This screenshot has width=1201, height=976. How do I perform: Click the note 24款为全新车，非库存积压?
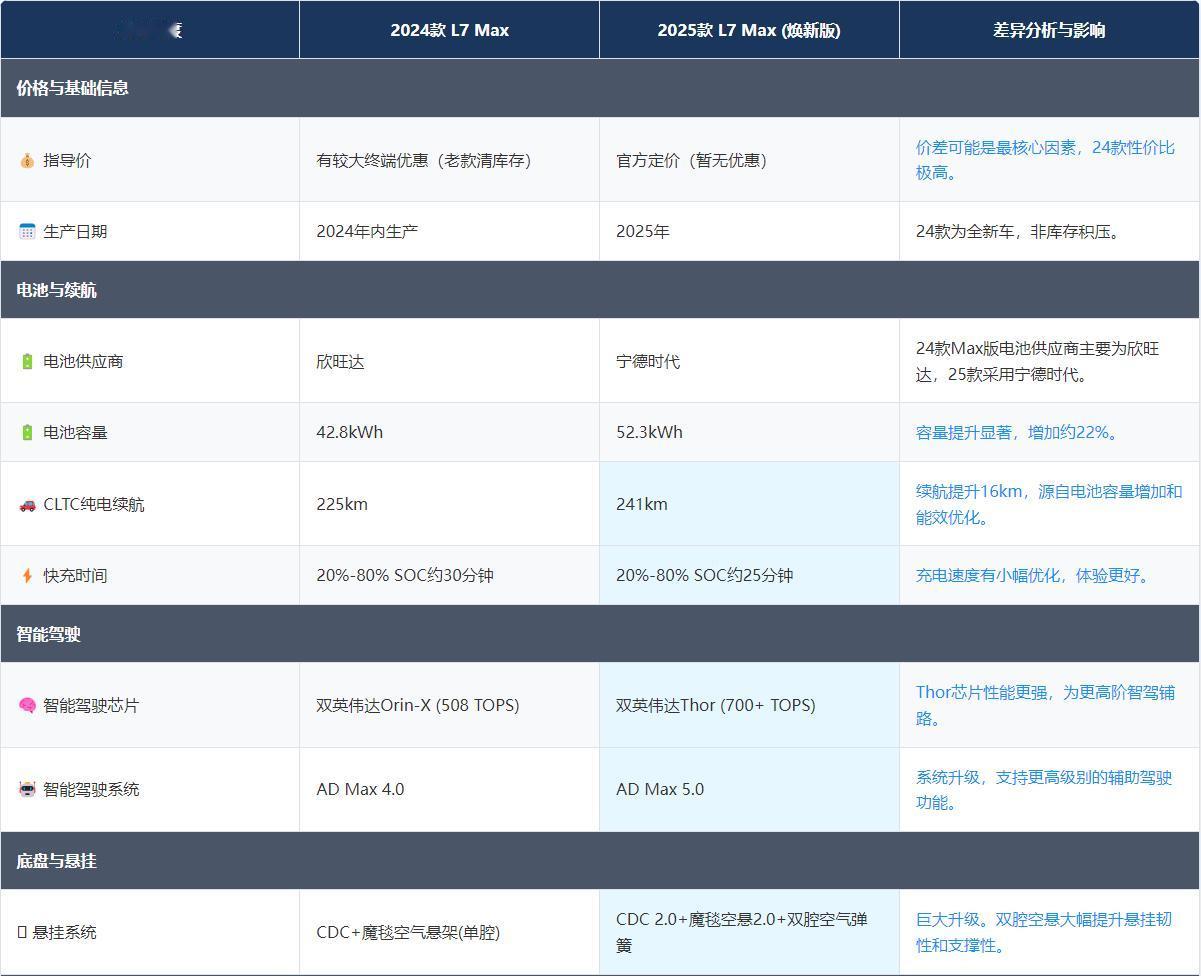[x=1020, y=231]
